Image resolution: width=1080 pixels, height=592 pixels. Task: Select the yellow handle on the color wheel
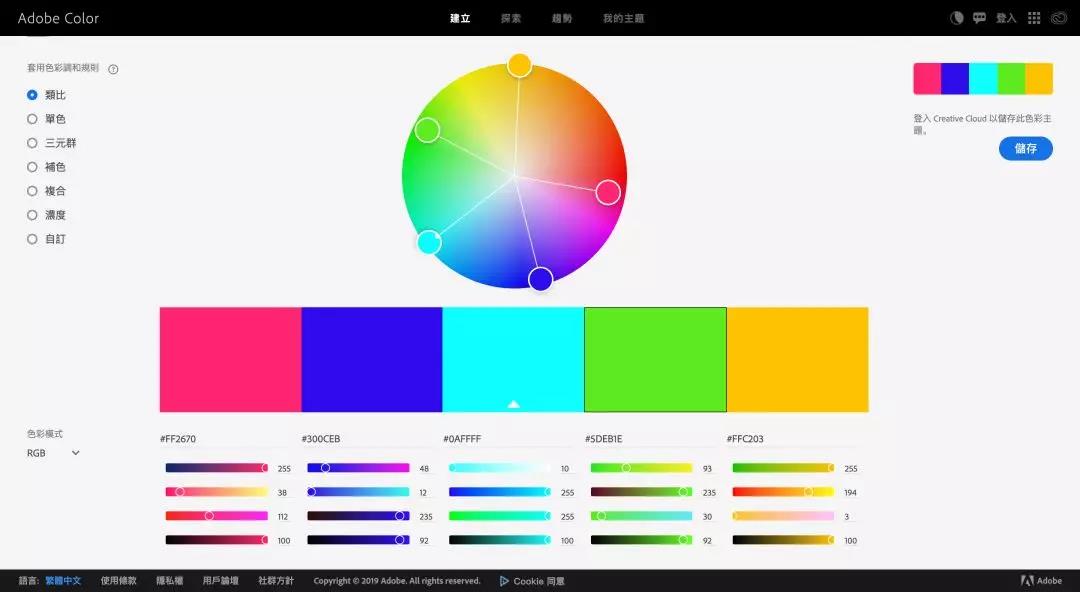pos(519,65)
